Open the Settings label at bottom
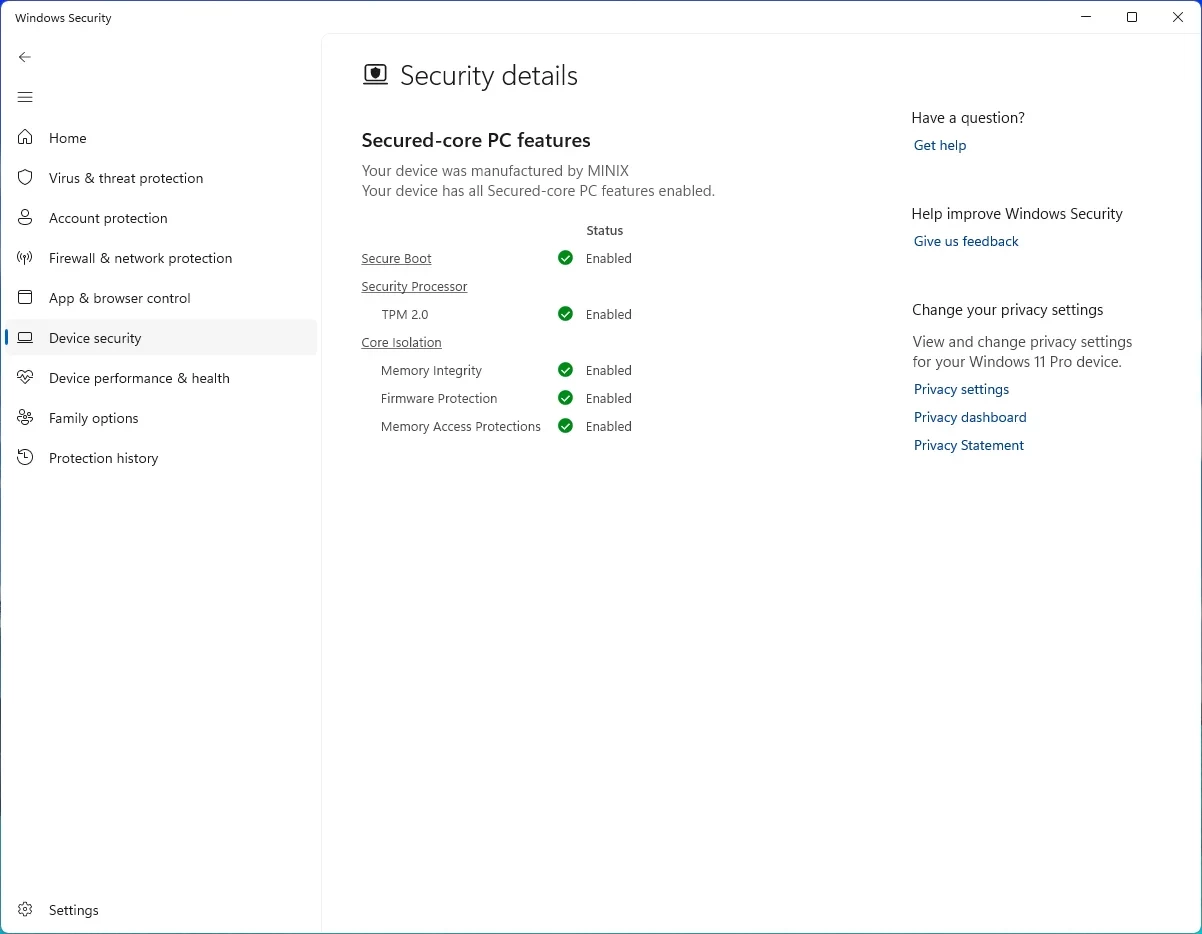The image size is (1202, 934). (x=74, y=910)
